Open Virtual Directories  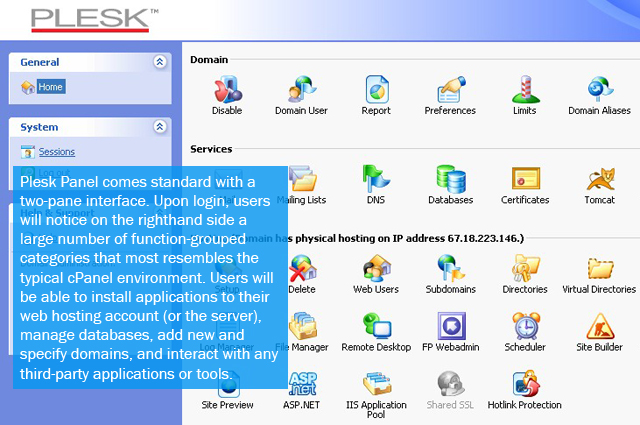(599, 270)
